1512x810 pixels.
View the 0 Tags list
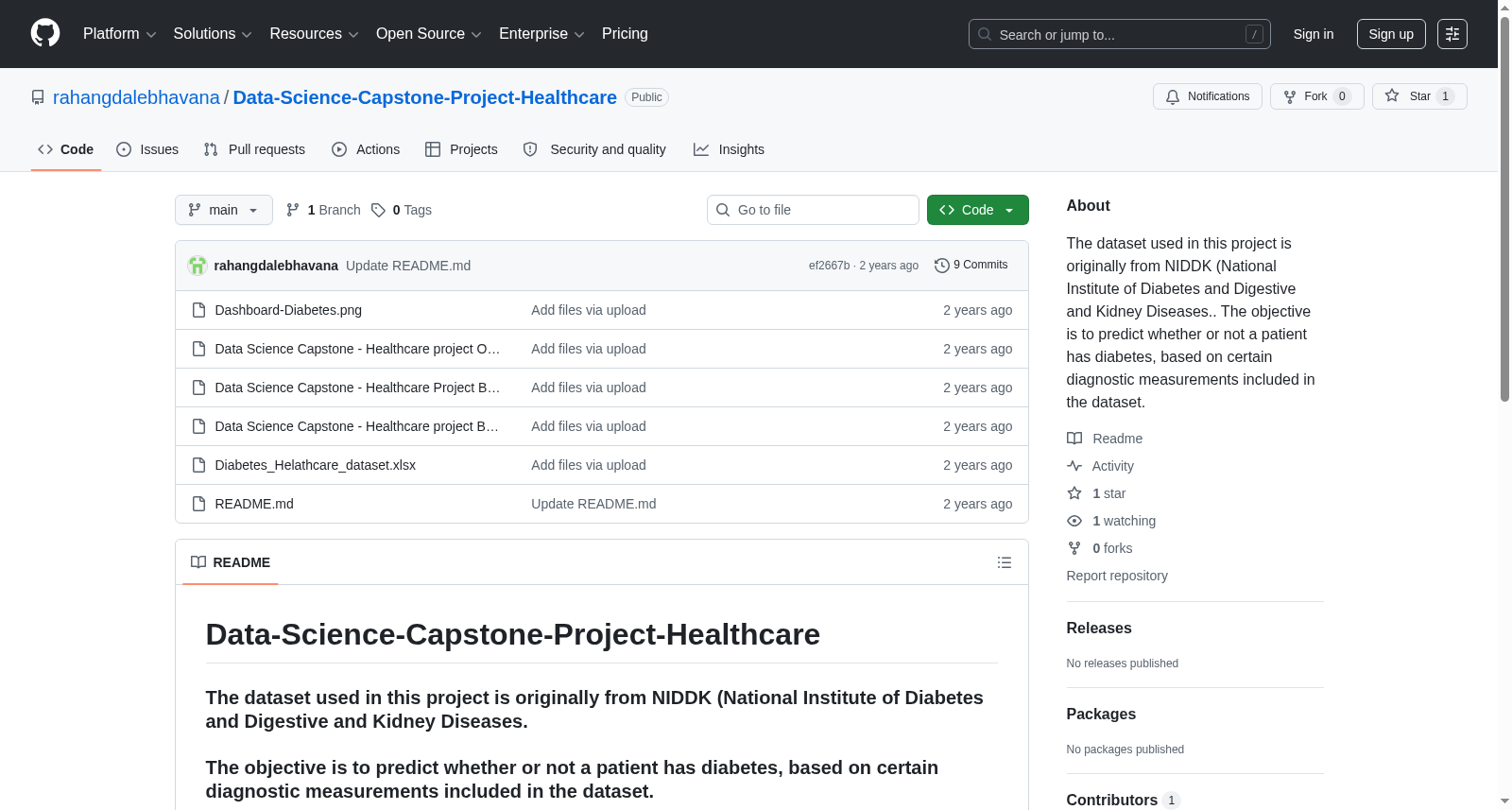402,210
